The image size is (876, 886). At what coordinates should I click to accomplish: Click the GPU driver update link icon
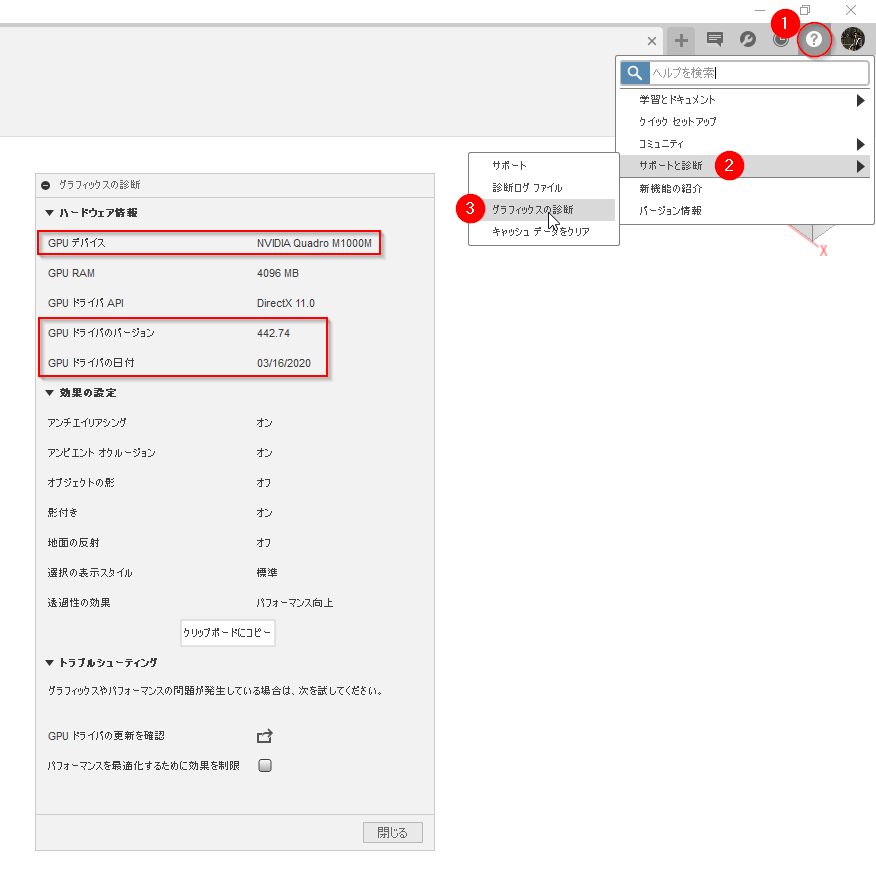pyautogui.click(x=264, y=736)
